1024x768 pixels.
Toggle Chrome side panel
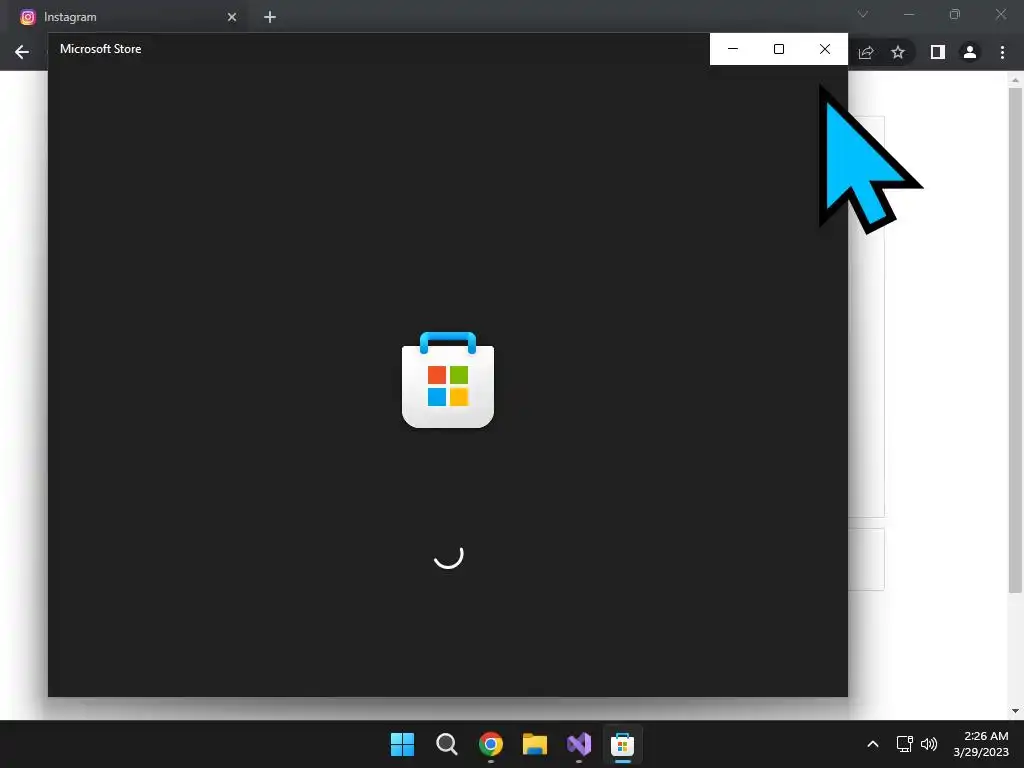(938, 52)
